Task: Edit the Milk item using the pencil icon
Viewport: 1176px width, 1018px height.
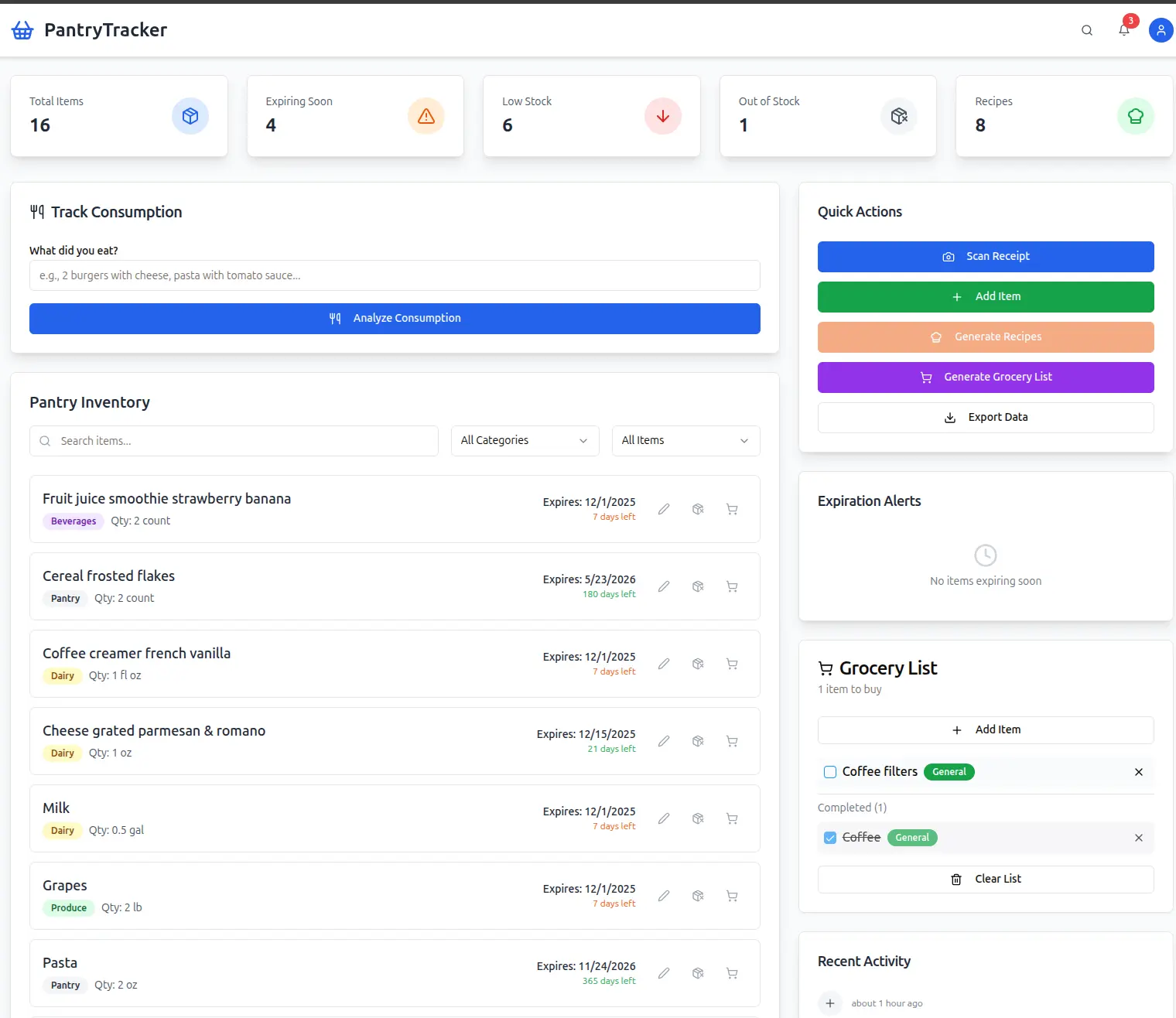Action: pos(663,818)
